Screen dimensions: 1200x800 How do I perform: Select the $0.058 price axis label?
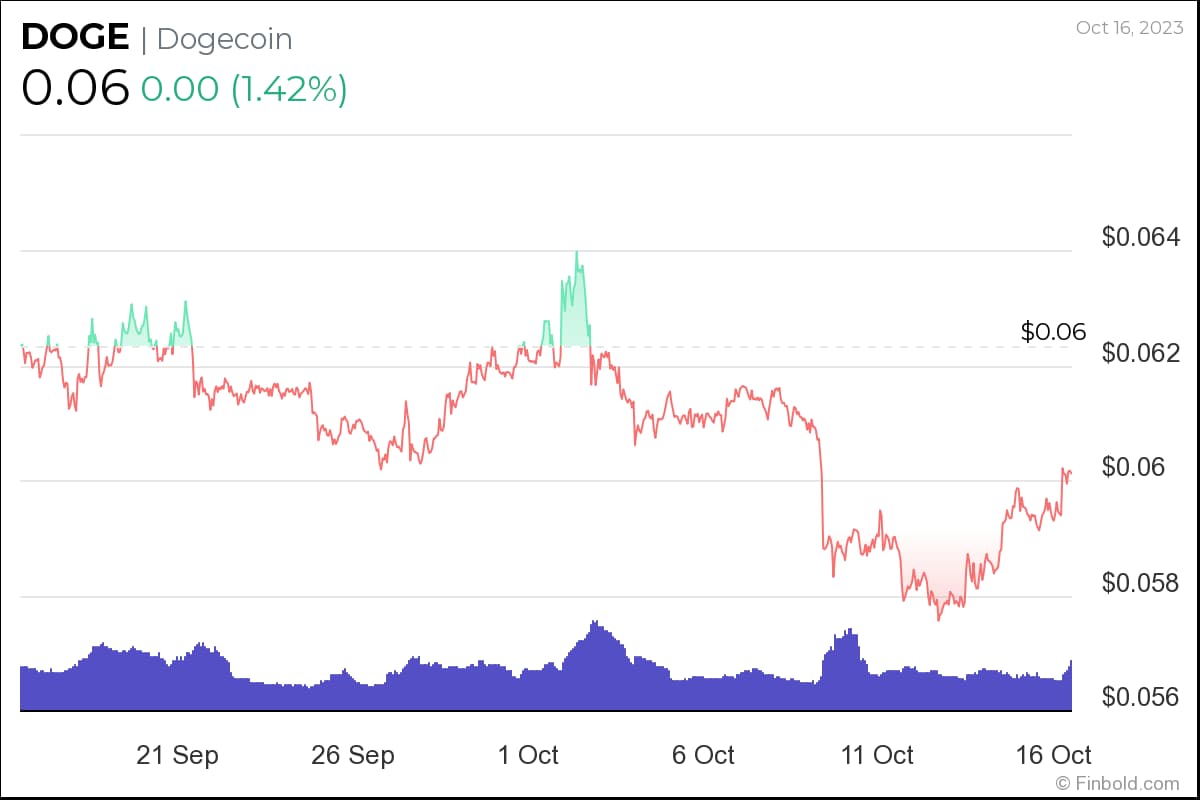pos(1141,582)
